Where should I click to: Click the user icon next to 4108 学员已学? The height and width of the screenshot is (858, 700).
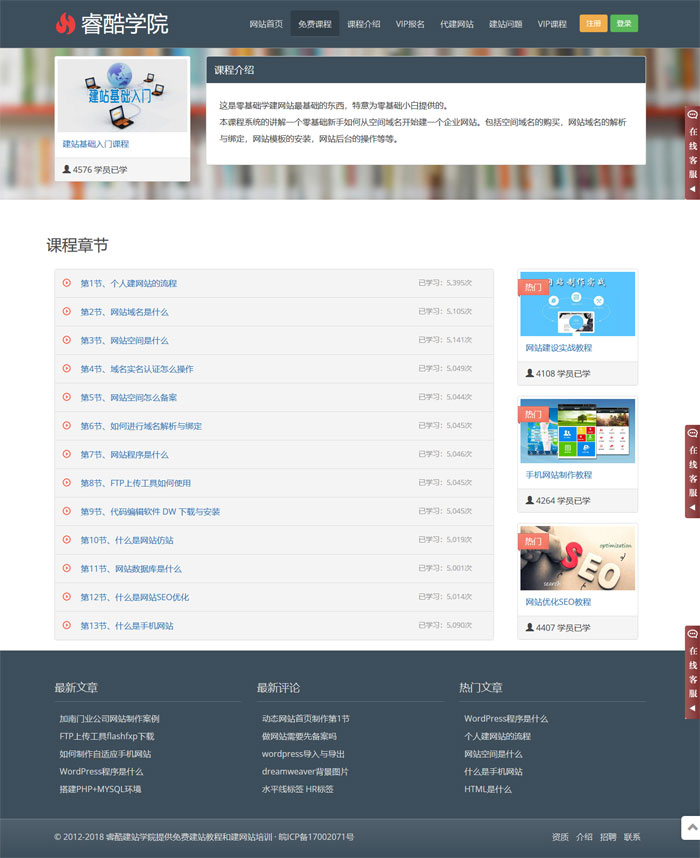pyautogui.click(x=529, y=373)
